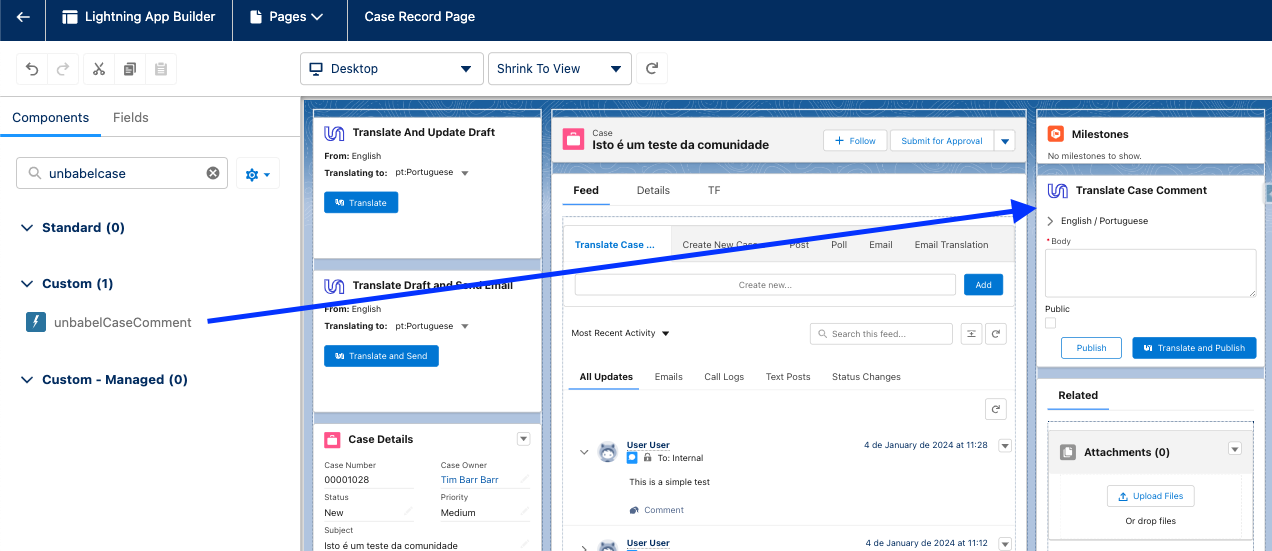Click the Case Details icon

point(333,439)
